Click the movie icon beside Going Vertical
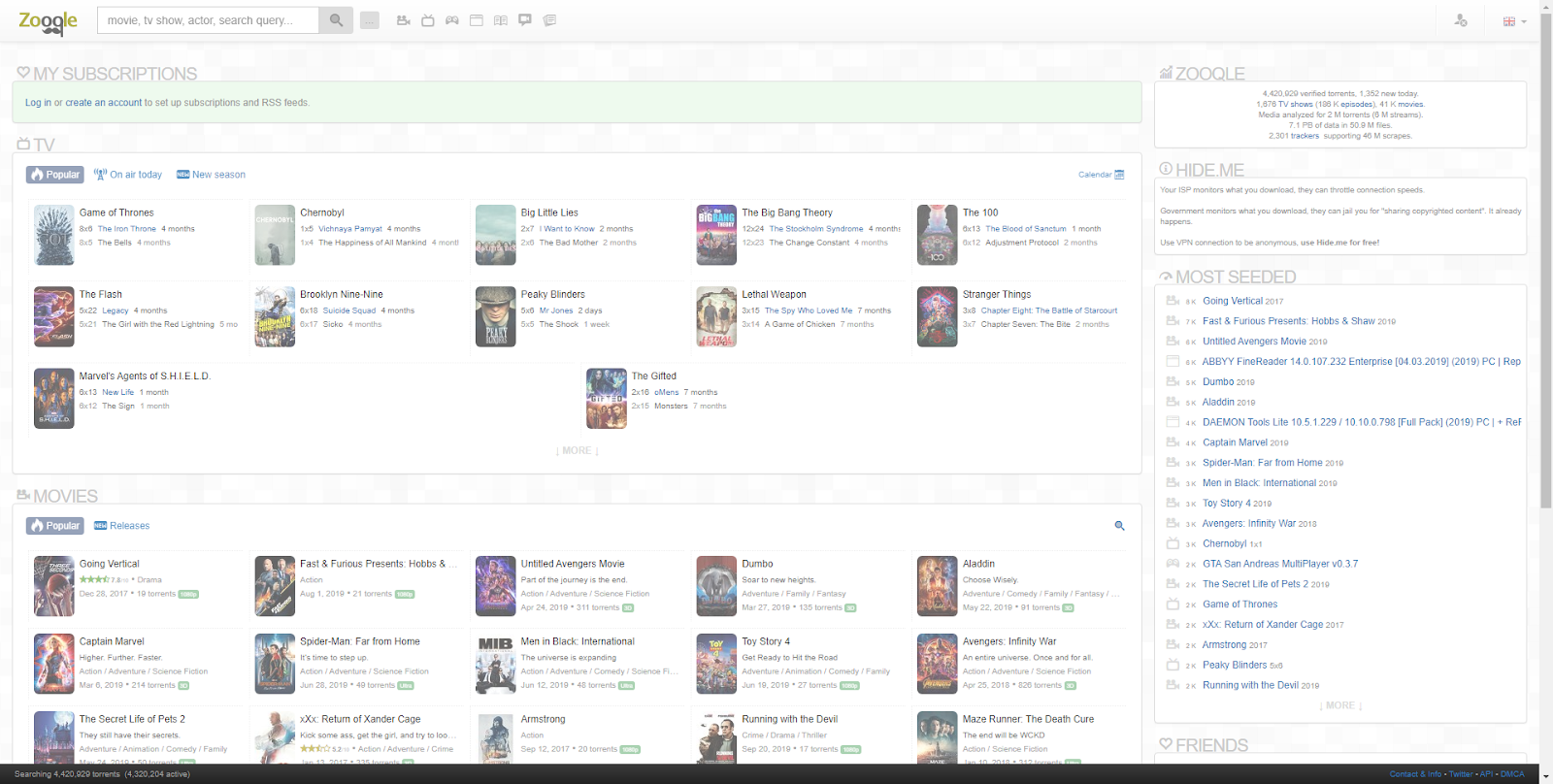Viewport: 1553px width, 784px height. [x=1173, y=301]
